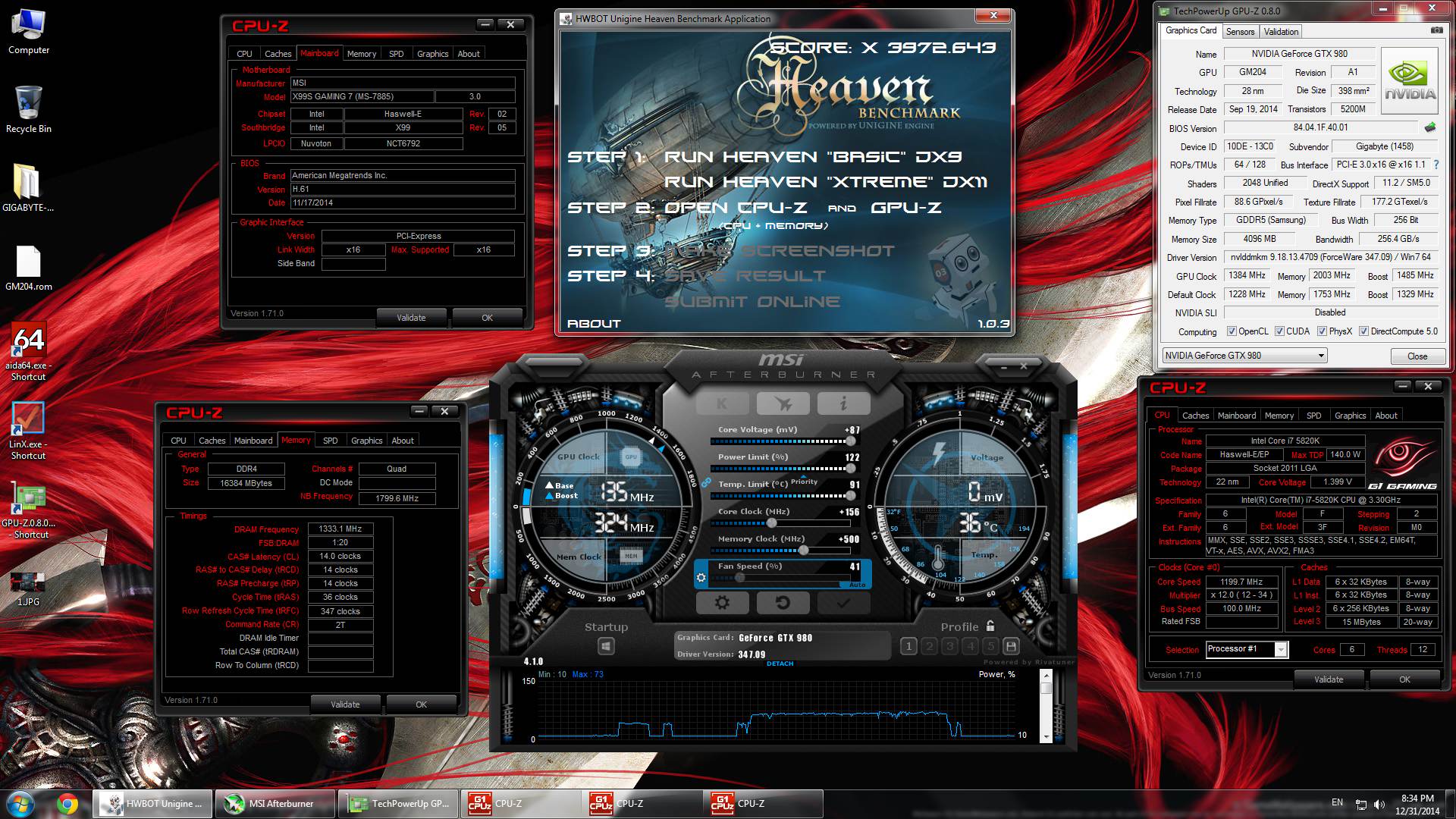Open the Windows Start button
Viewport: 1456px width, 819px height.
(20, 804)
